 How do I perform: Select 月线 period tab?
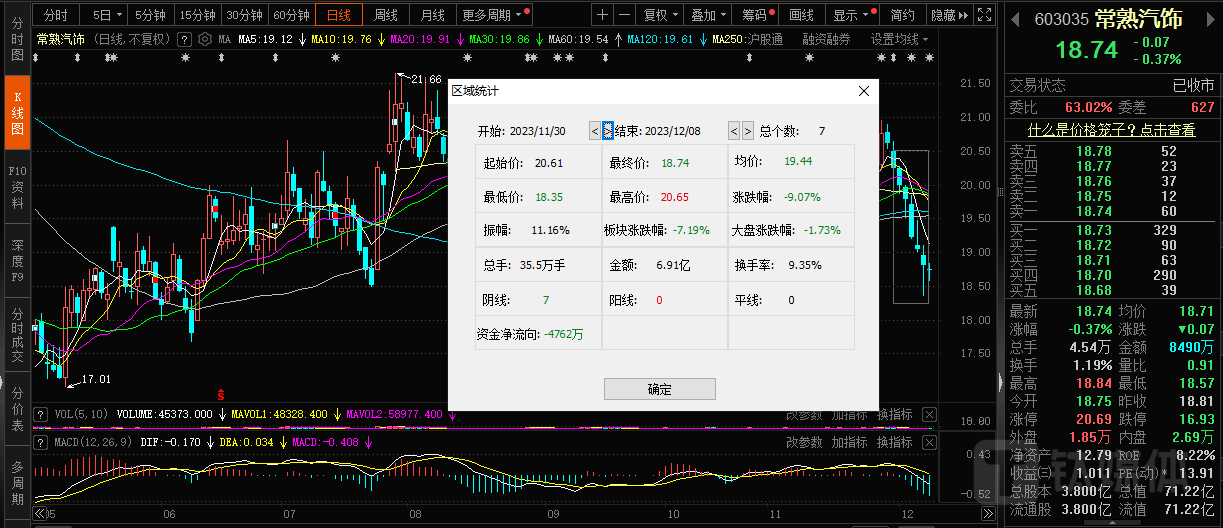[433, 15]
